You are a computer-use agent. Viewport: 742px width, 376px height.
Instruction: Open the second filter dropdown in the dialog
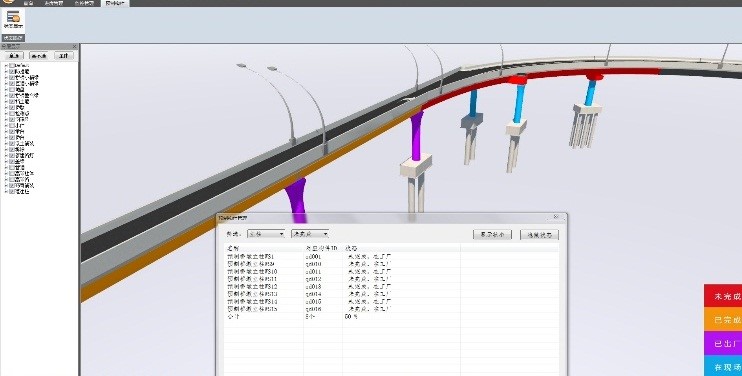[310, 234]
